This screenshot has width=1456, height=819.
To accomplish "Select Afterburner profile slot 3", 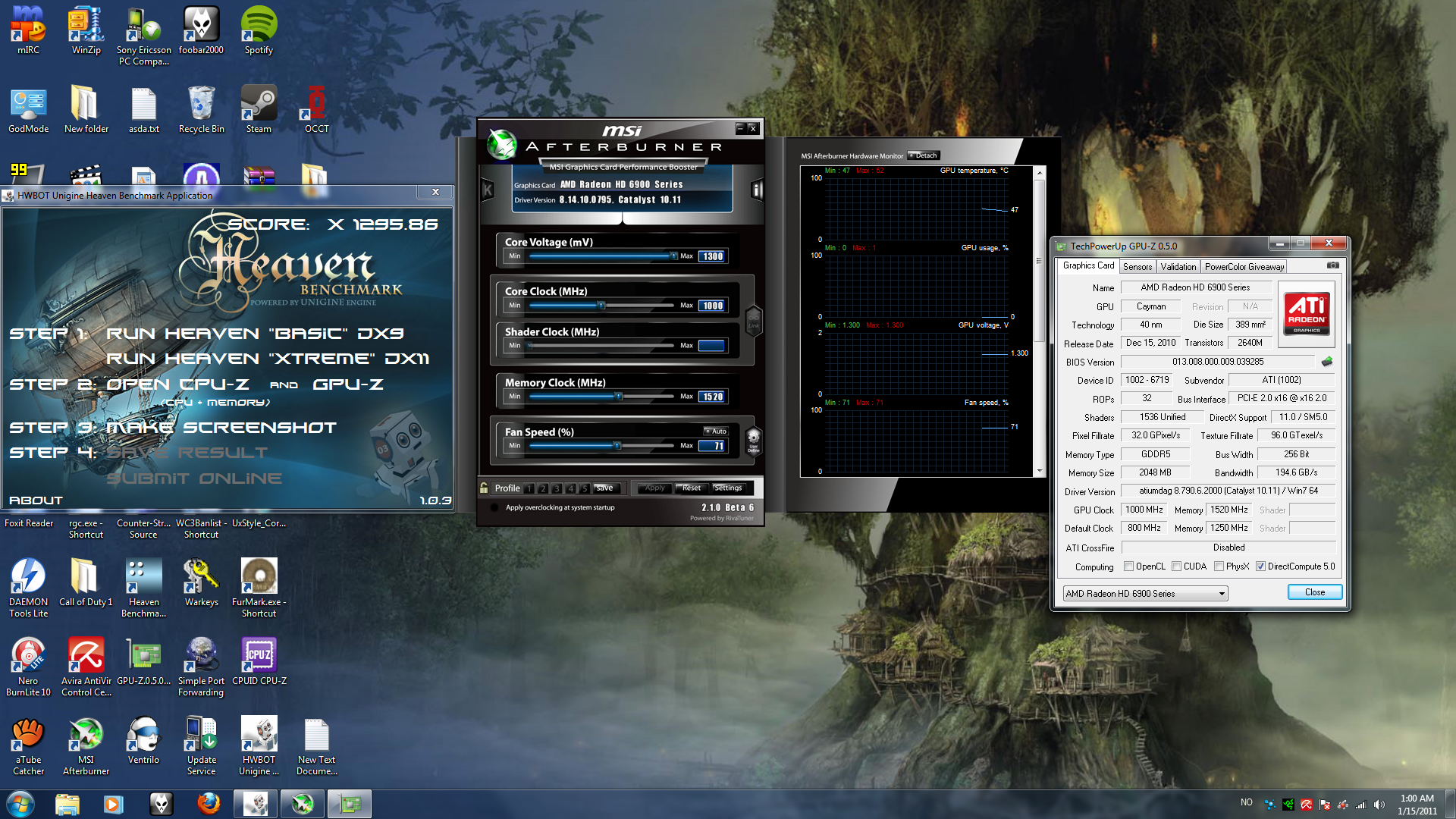I will click(557, 488).
